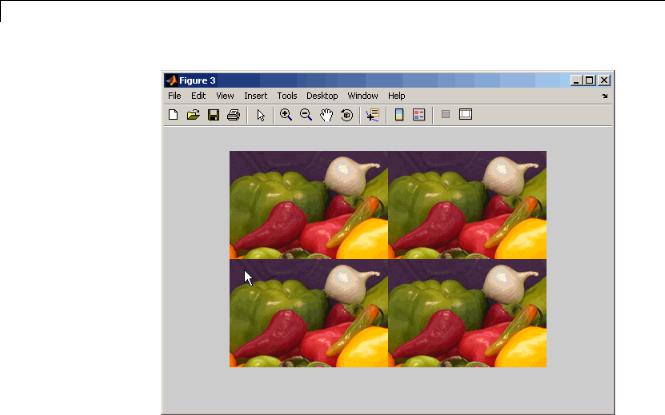Activate the Data Cursor tool
Image resolution: width=665 pixels, height=415 pixels.
click(372, 115)
